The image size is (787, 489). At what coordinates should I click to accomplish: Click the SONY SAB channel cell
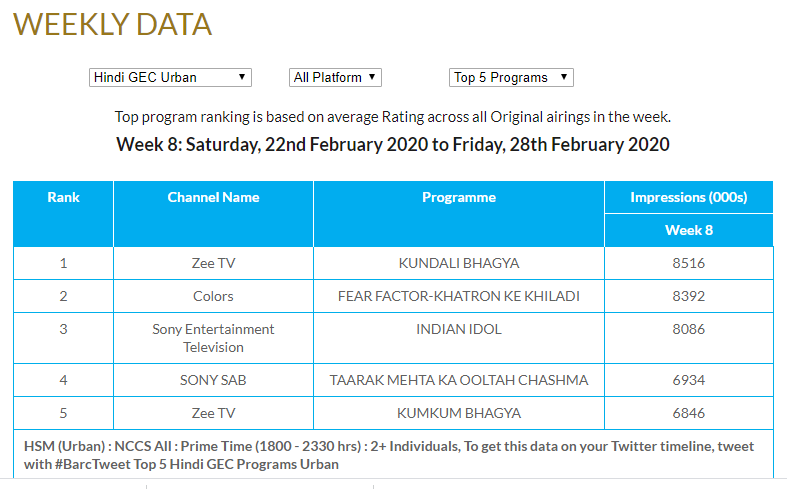click(213, 380)
